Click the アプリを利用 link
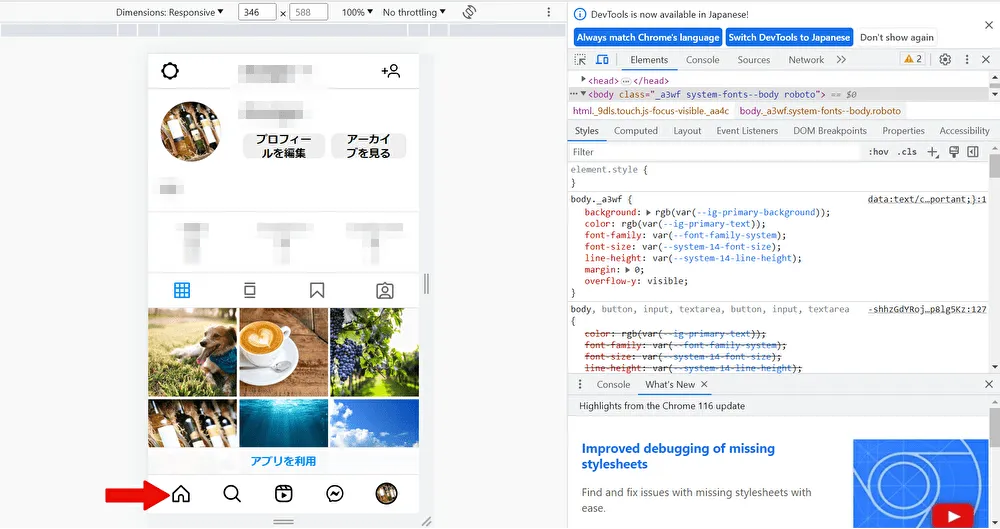1000x529 pixels. [283, 461]
